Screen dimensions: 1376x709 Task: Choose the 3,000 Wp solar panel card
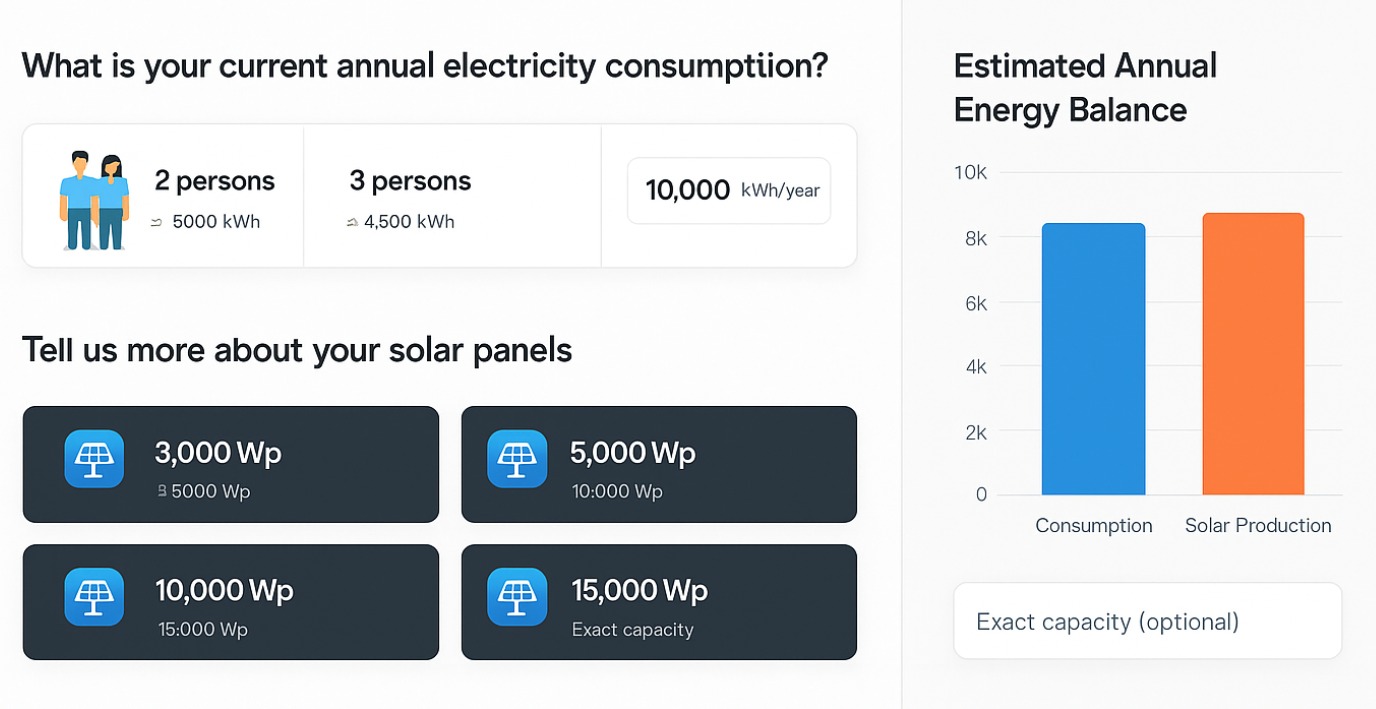click(230, 464)
